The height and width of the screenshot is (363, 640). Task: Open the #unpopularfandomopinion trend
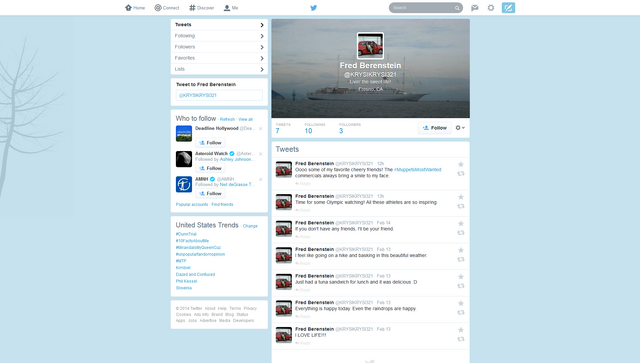click(x=200, y=254)
